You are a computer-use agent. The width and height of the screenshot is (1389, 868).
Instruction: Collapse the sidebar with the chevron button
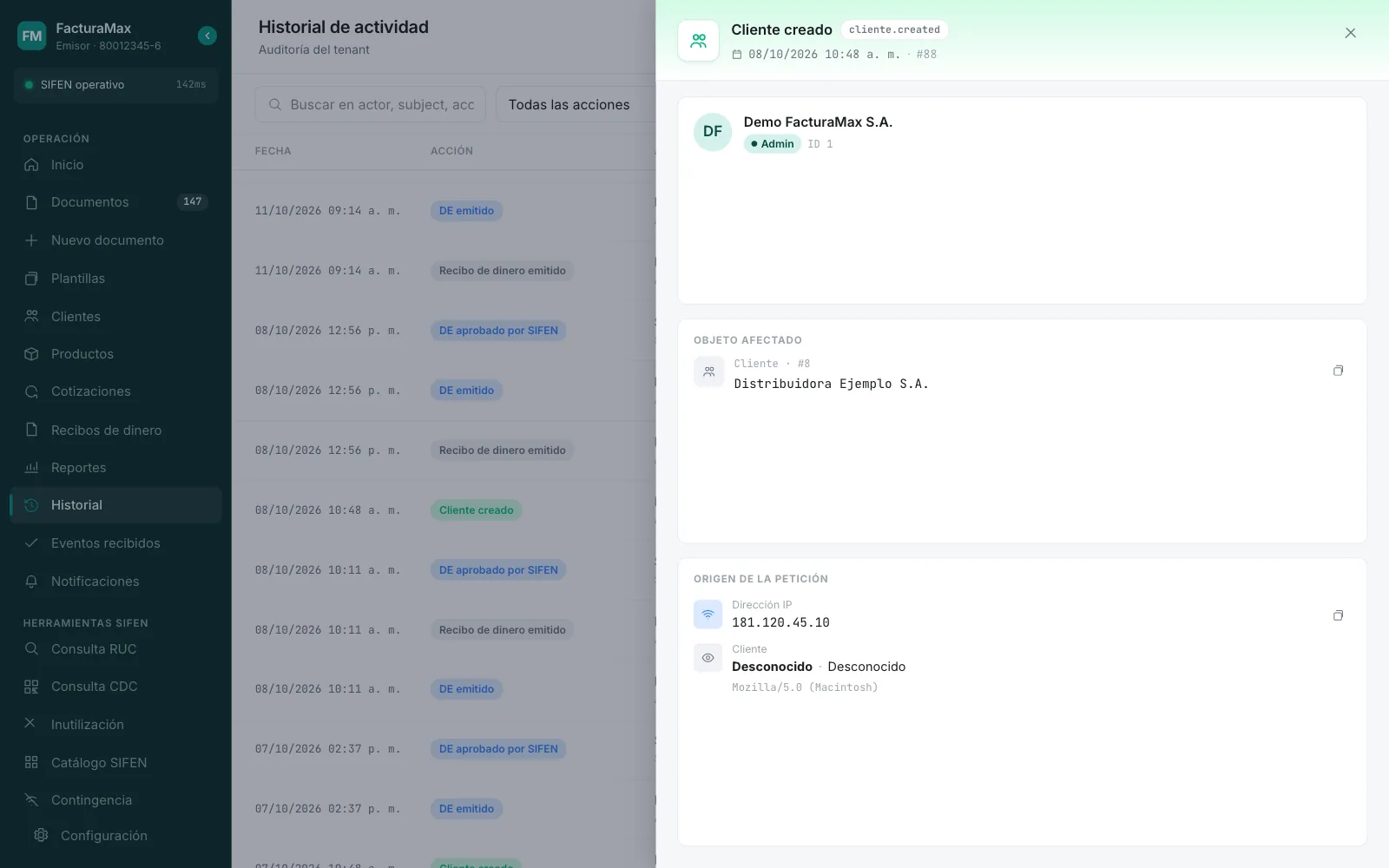[x=207, y=36]
